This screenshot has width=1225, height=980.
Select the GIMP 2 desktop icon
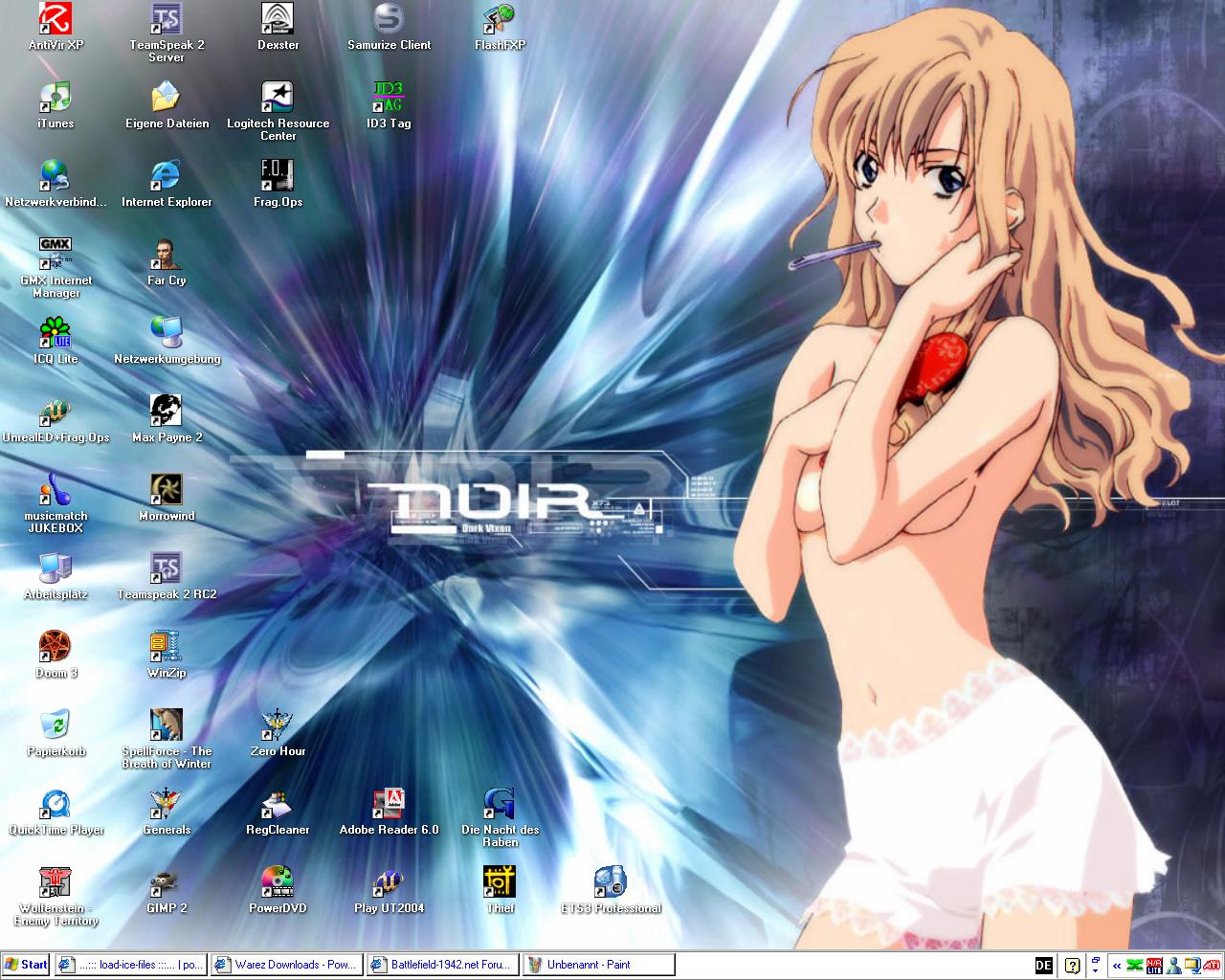[167, 890]
